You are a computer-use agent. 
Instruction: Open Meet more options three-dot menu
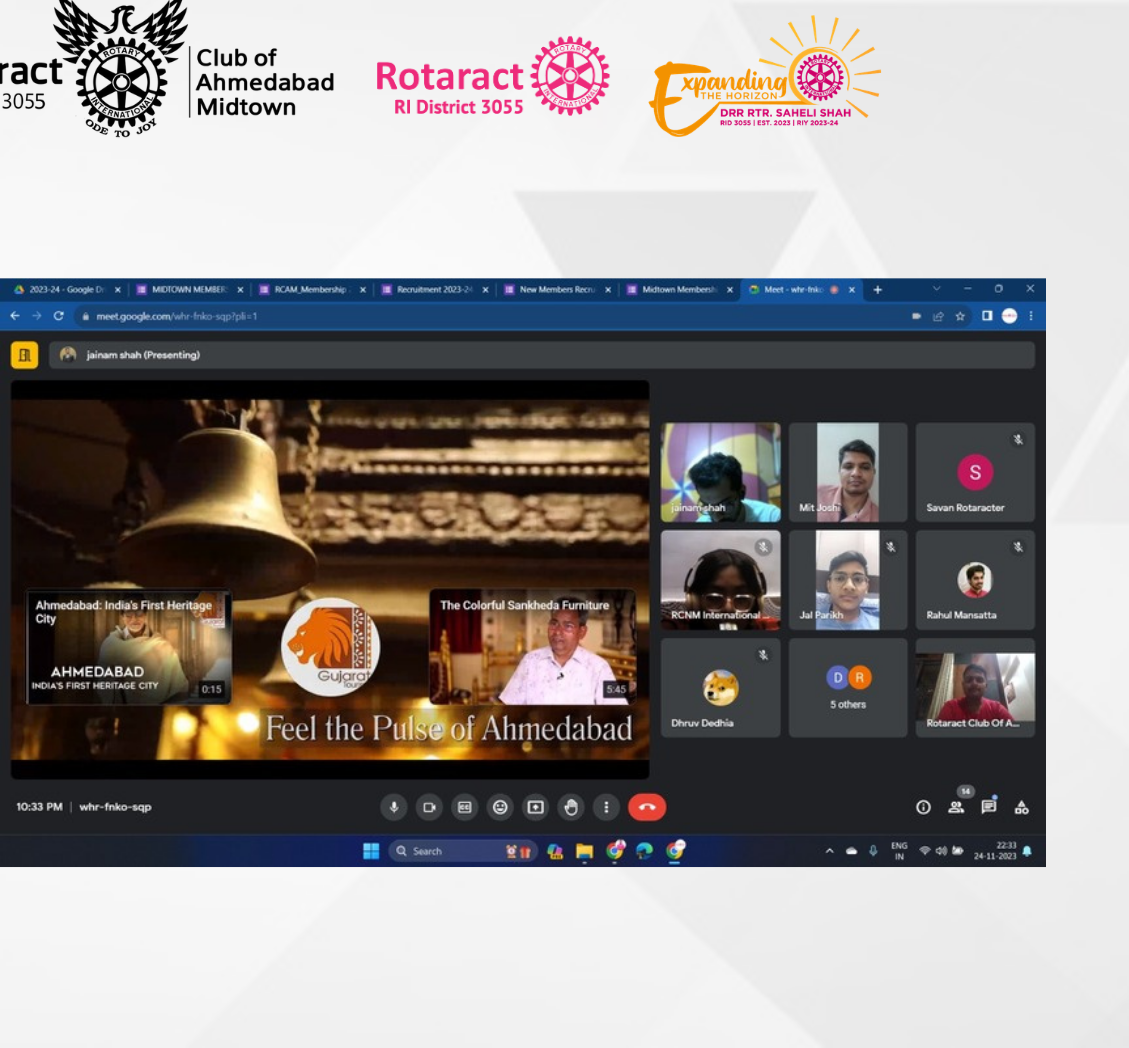click(x=606, y=807)
